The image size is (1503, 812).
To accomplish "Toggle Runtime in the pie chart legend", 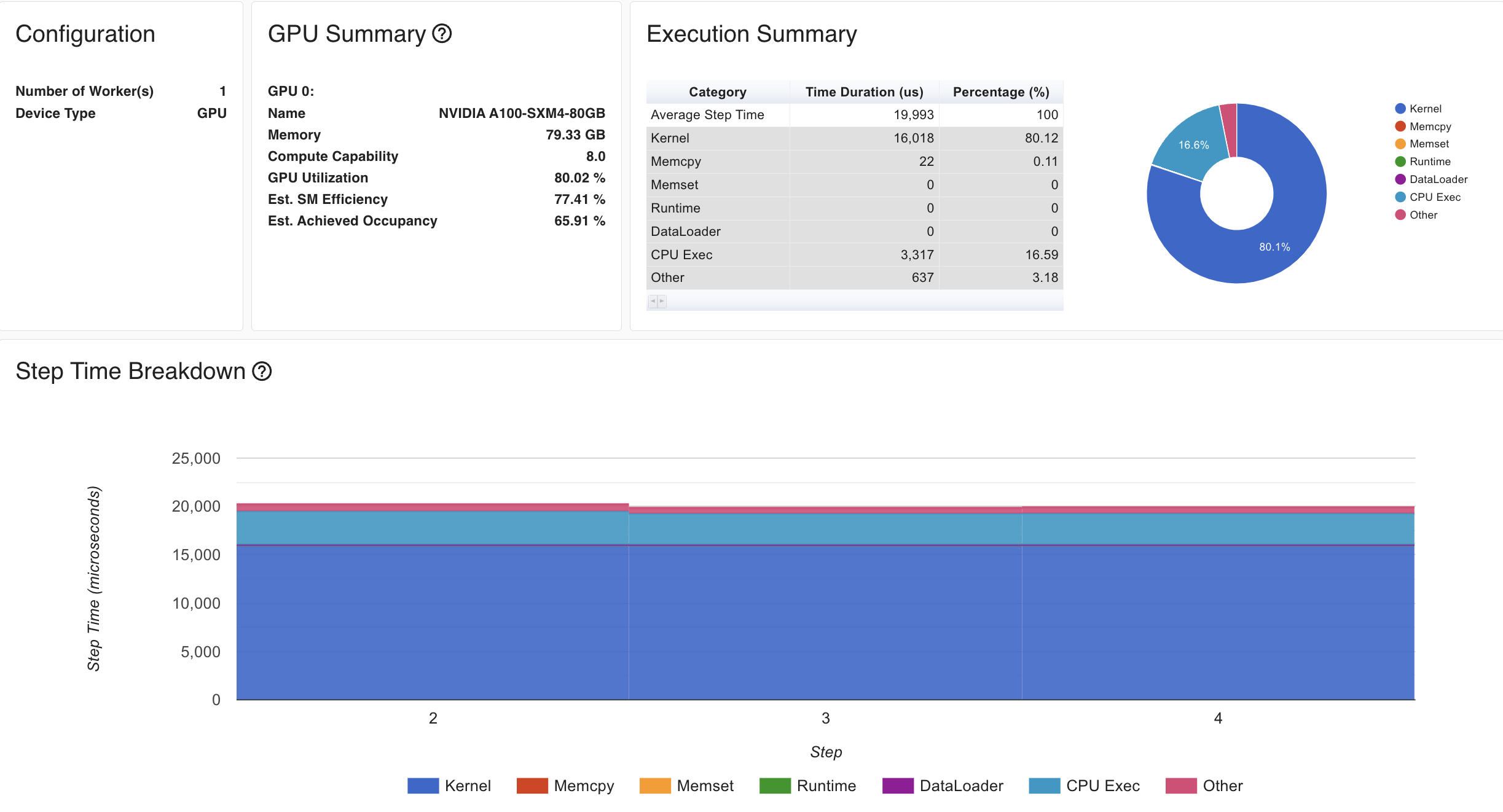I will coord(1423,162).
